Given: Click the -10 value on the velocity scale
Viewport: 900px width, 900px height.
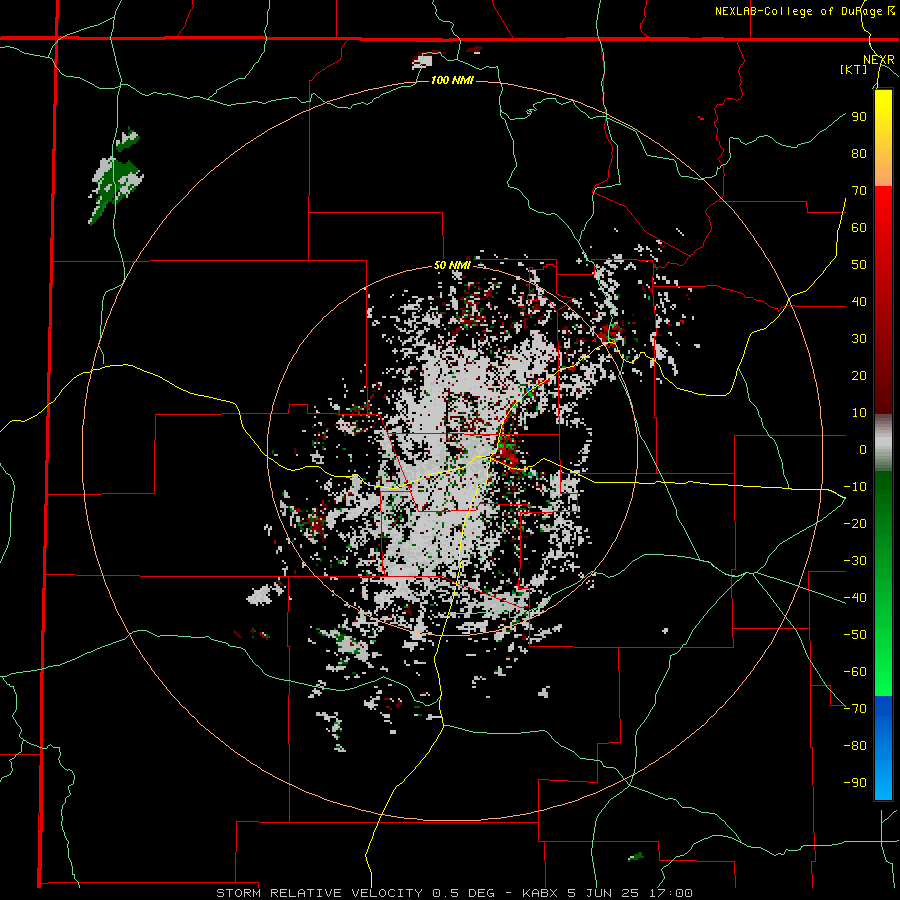Looking at the screenshot, I should click(855, 487).
